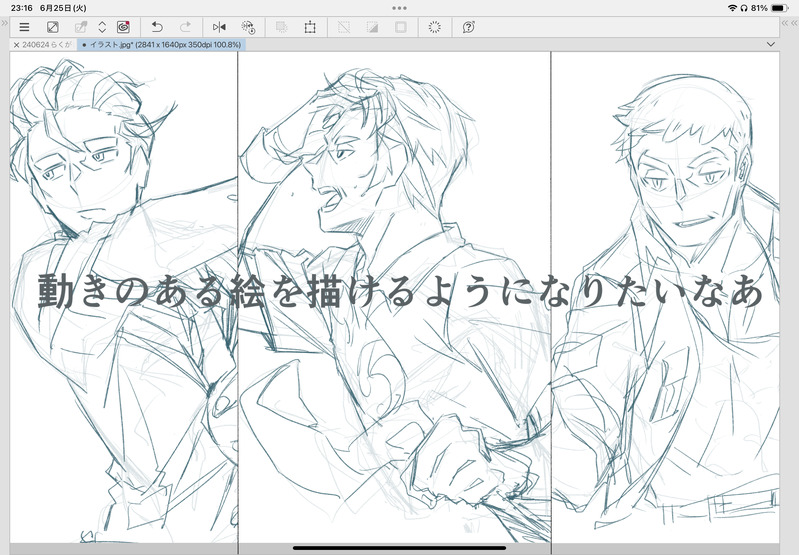Image resolution: width=799 pixels, height=555 pixels.
Task: Tap the iPad home indicator bar
Action: tap(400, 548)
